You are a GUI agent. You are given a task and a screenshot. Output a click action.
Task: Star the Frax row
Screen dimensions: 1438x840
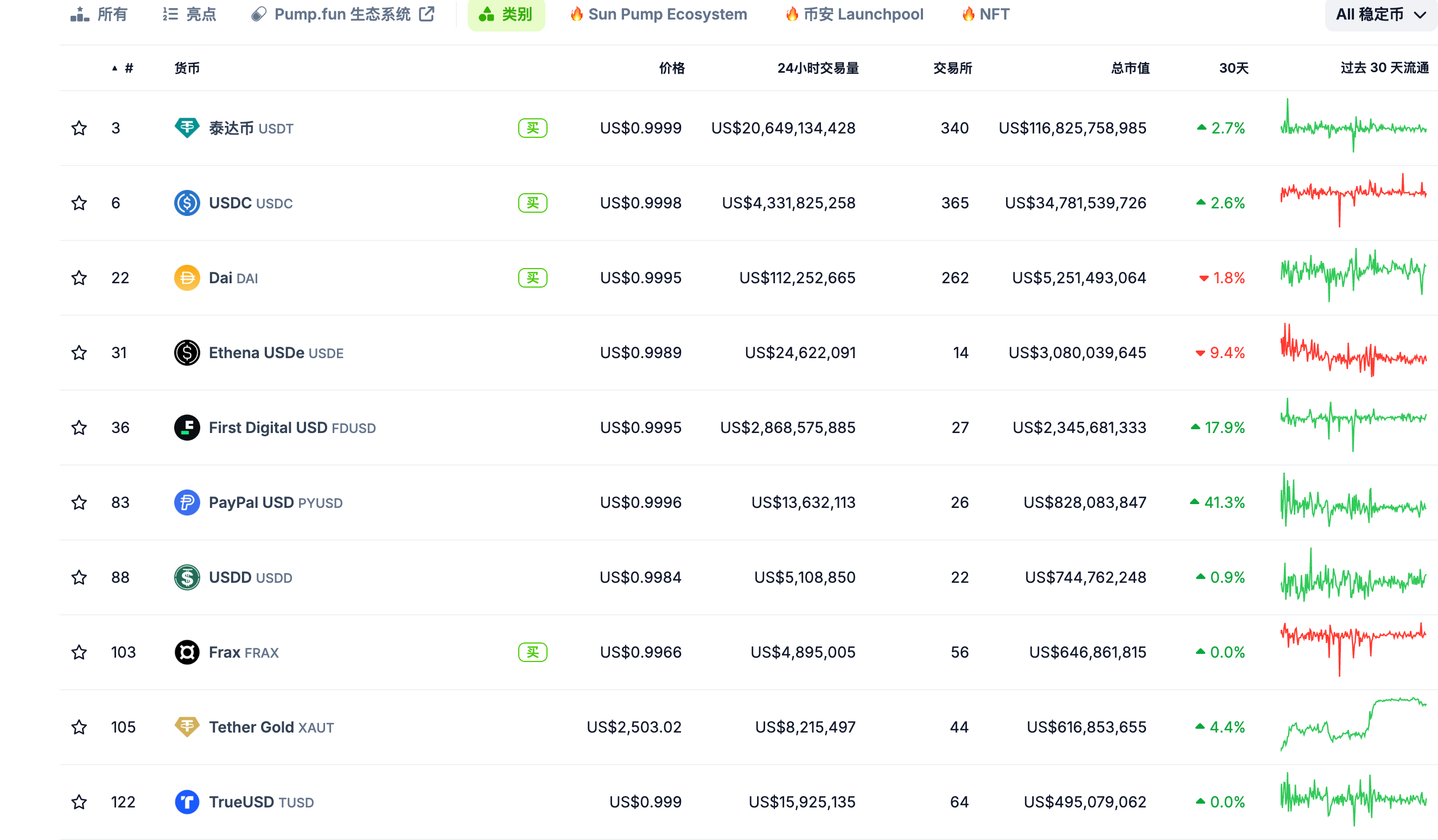pyautogui.click(x=79, y=652)
